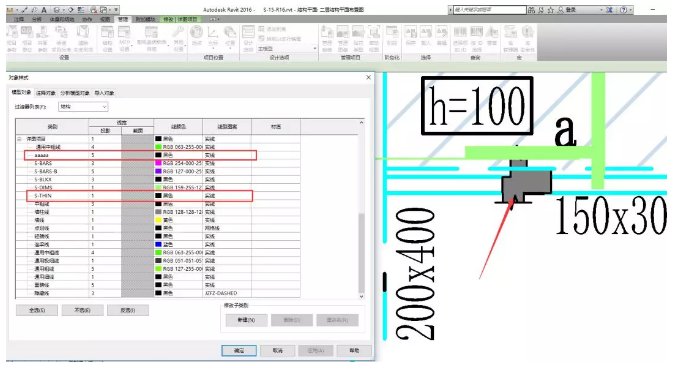
Task: Open the Autodesk Exchange Apps icon
Action: [609, 10]
